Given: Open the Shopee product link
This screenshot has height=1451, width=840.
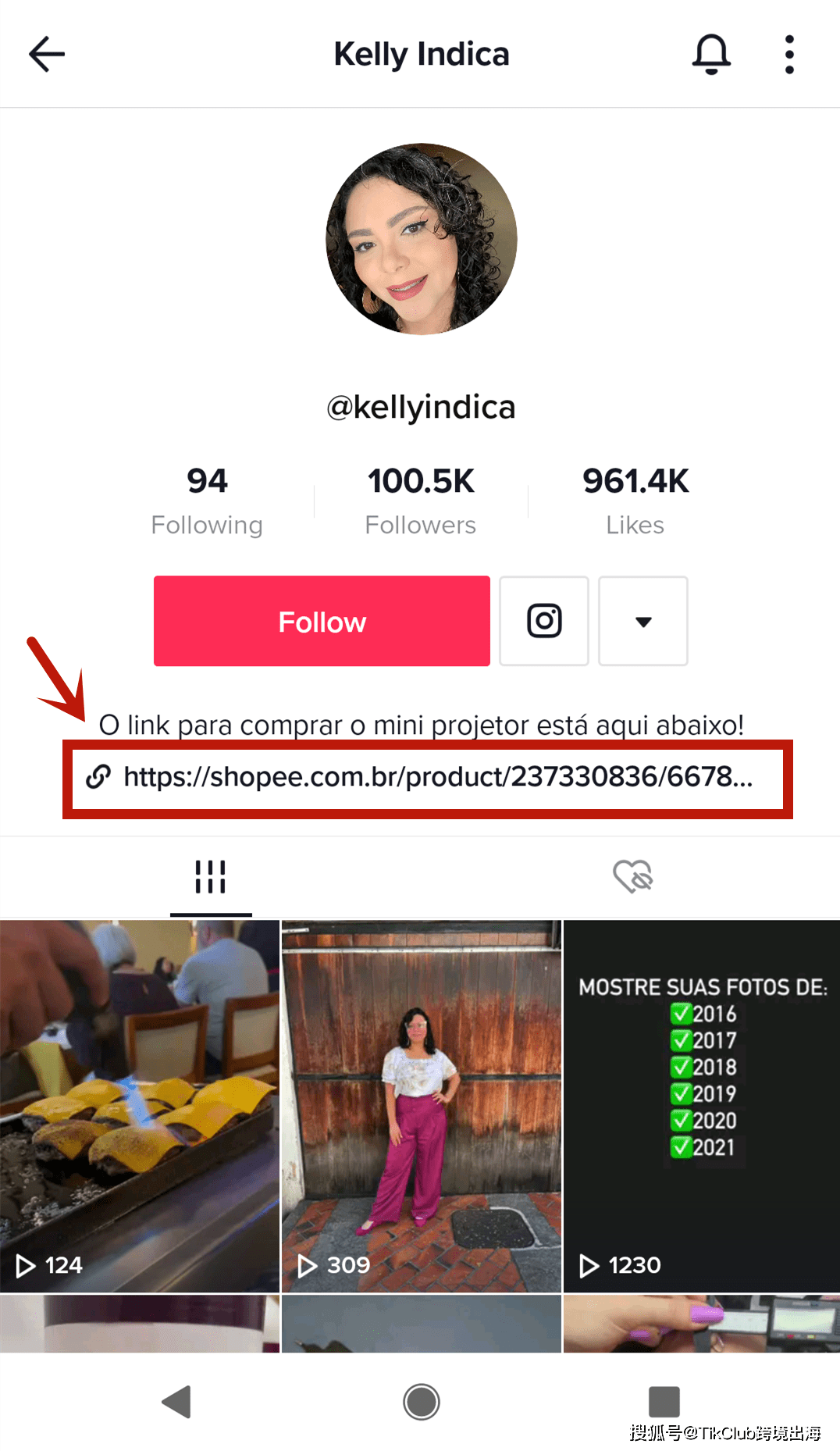Looking at the screenshot, I should click(438, 777).
